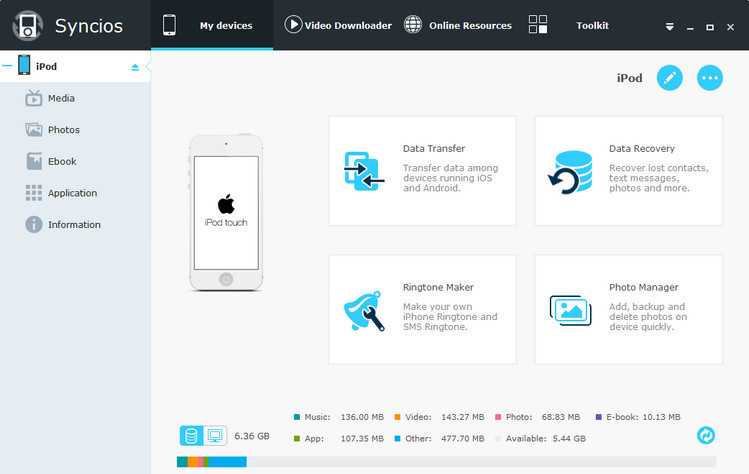Click the green App color swatch

(297, 439)
